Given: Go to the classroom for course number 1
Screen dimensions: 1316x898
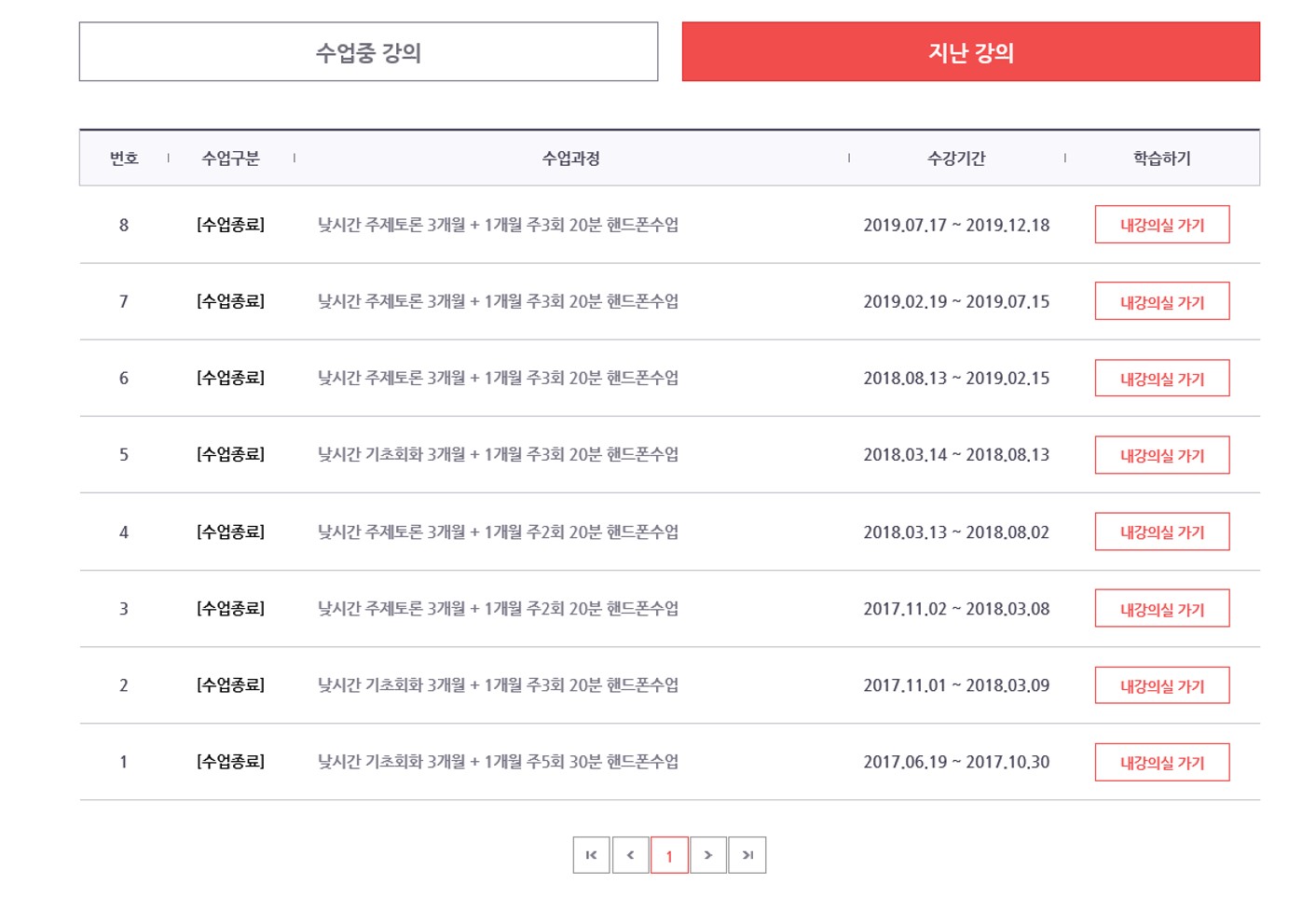Looking at the screenshot, I should coord(1161,762).
